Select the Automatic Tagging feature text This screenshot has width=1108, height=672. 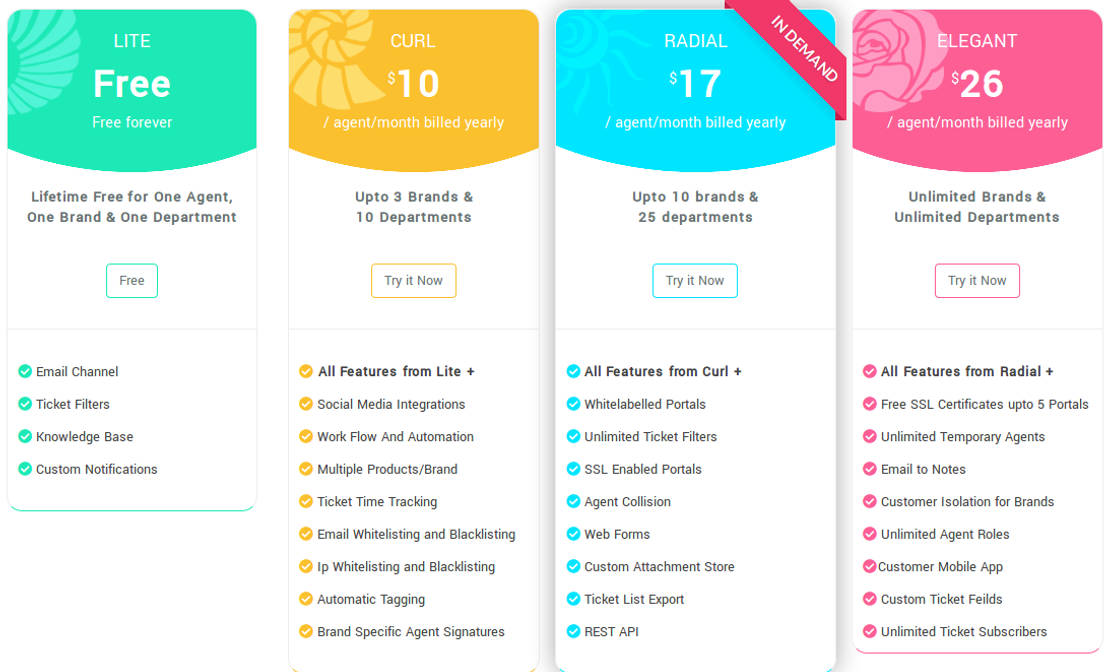pos(371,599)
